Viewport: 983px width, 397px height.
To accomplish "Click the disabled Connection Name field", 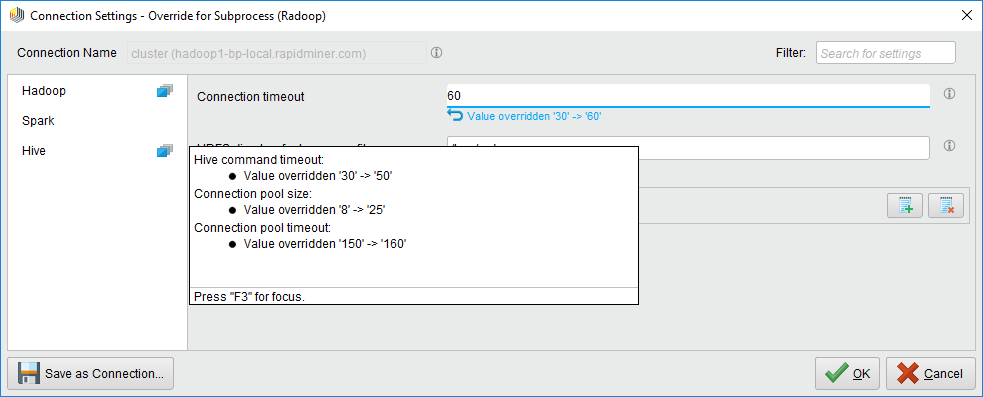I will point(276,53).
